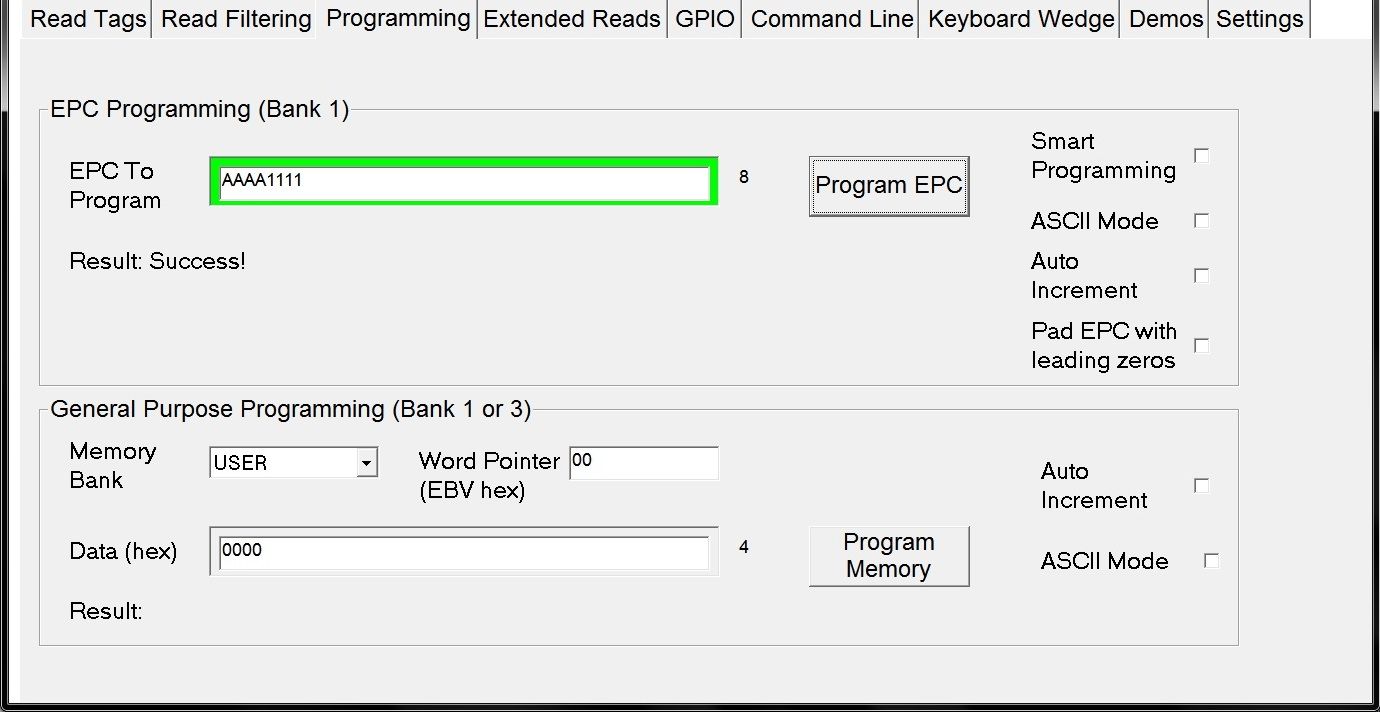Open the Command Line tab
1380x712 pixels.
coord(832,19)
